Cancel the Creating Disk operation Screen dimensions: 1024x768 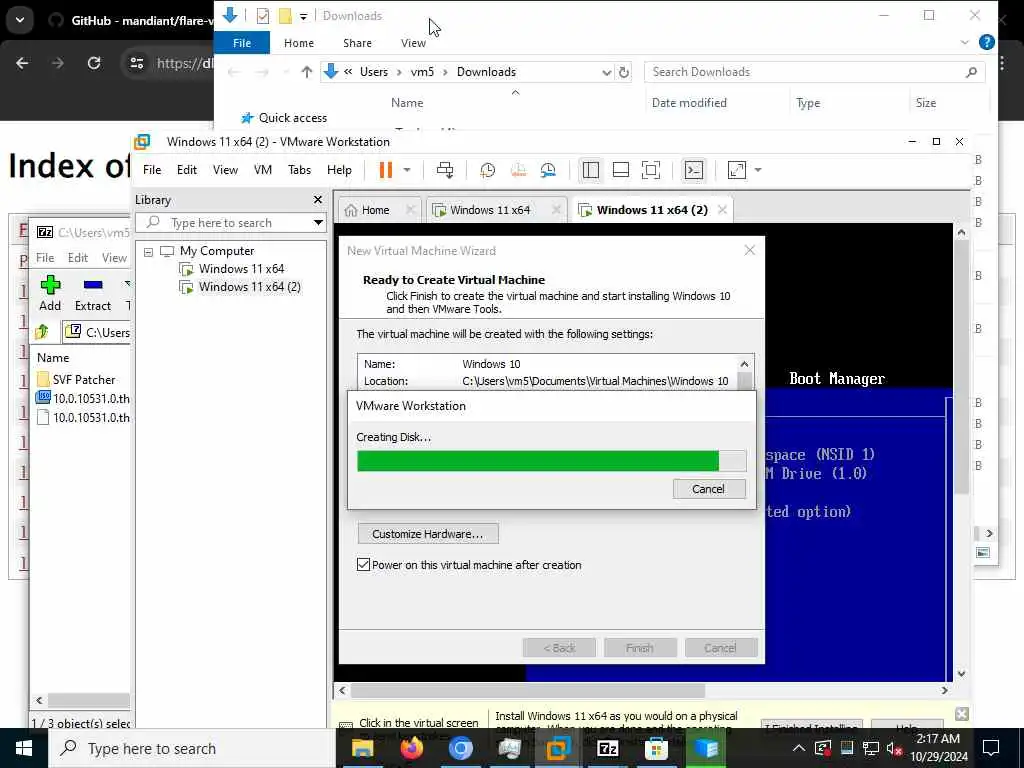coord(709,489)
